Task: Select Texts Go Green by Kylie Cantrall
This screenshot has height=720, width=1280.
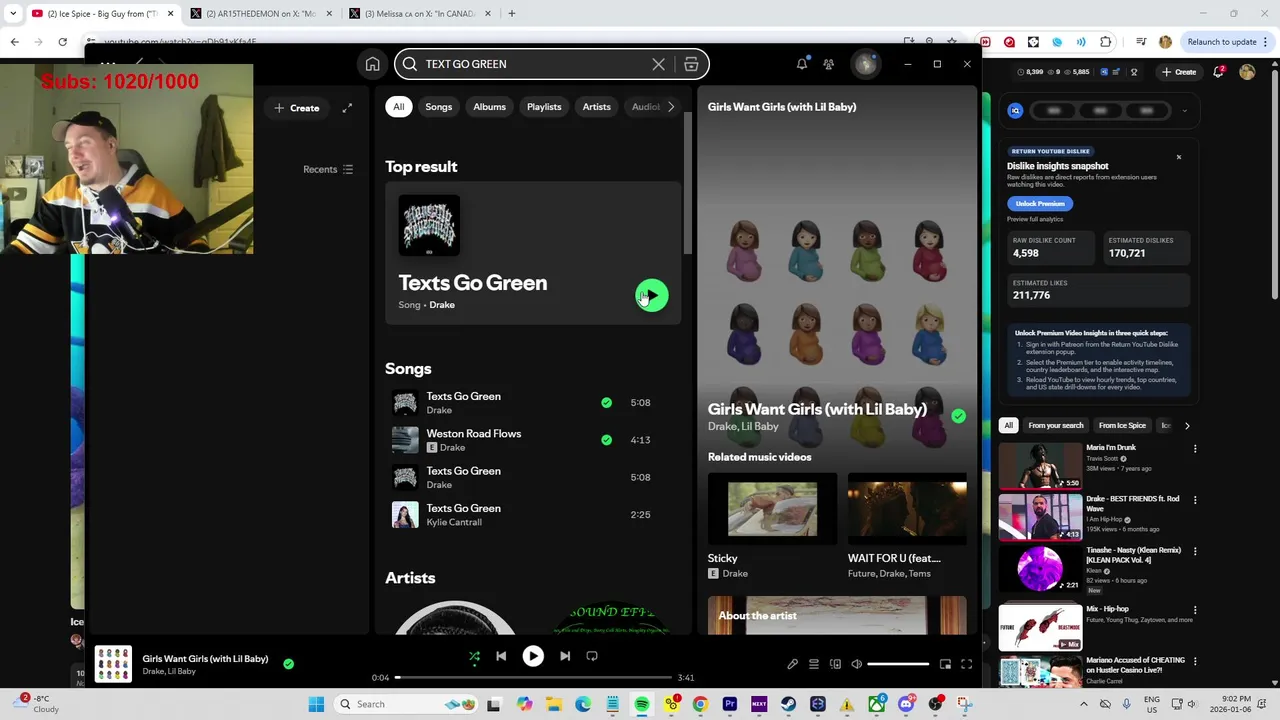Action: point(532,515)
